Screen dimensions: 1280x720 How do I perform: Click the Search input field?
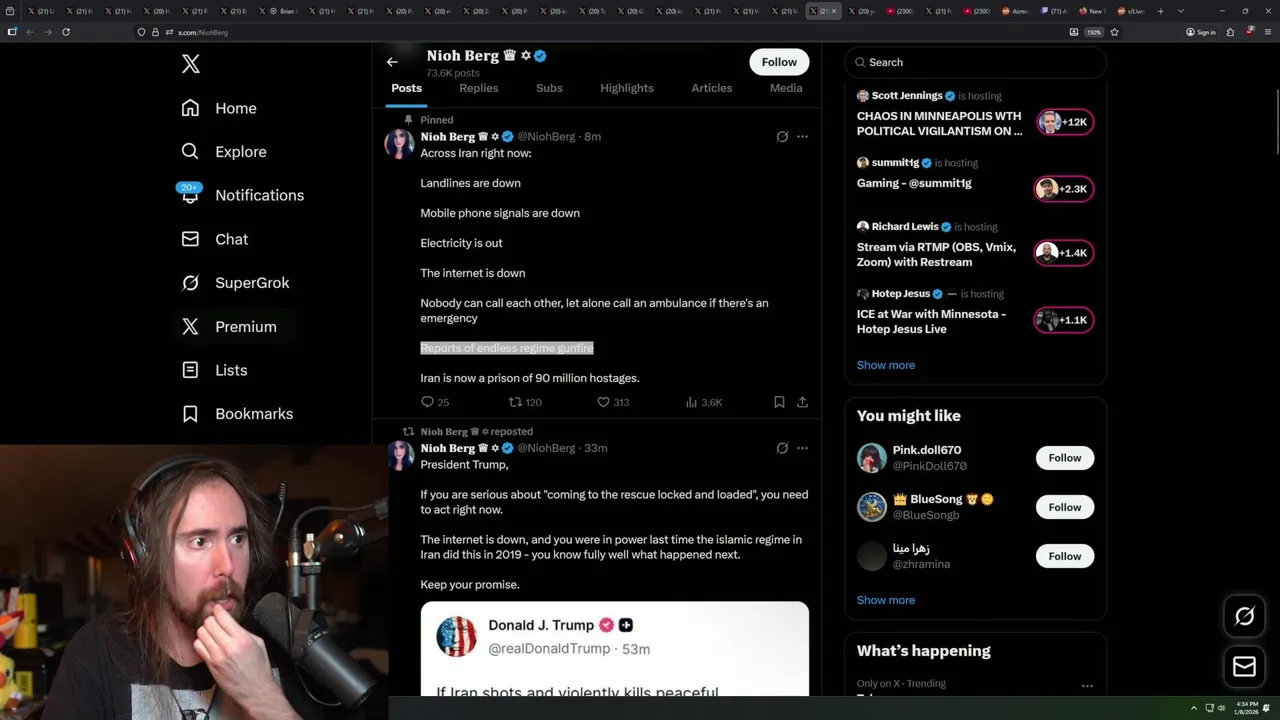click(976, 62)
